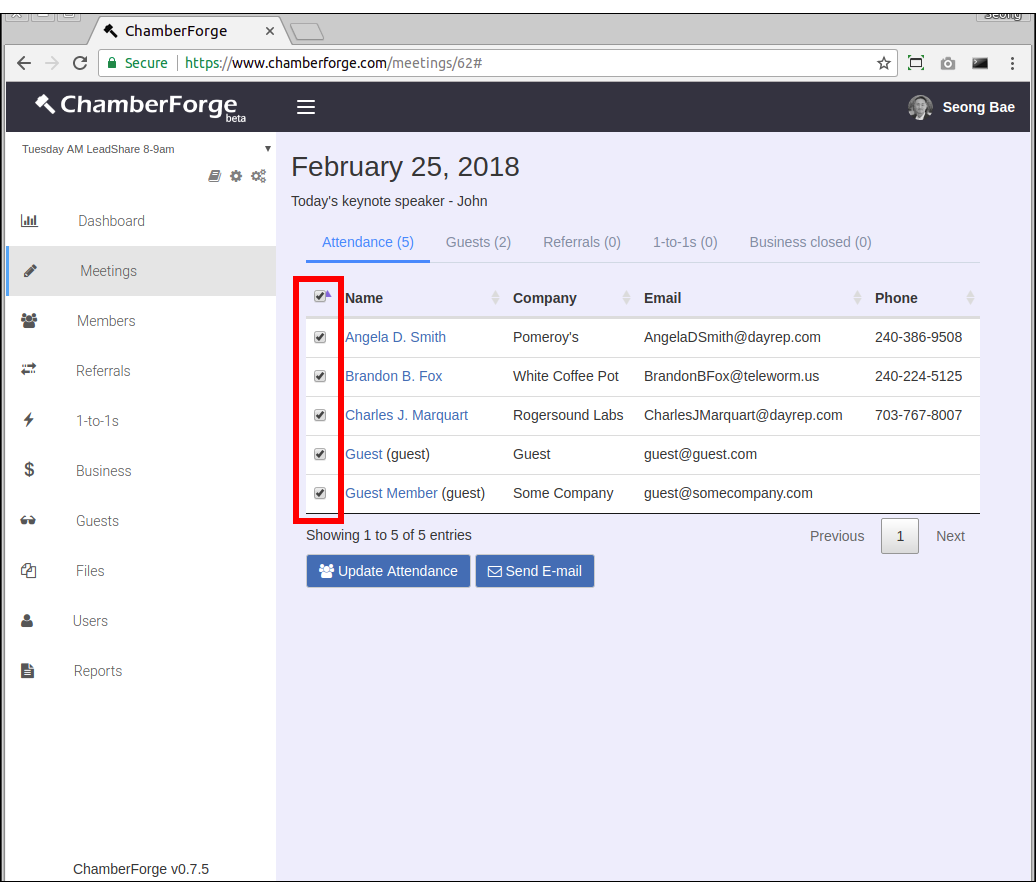Open the book icon under group name
Viewport: 1036px width, 895px height.
[x=214, y=176]
